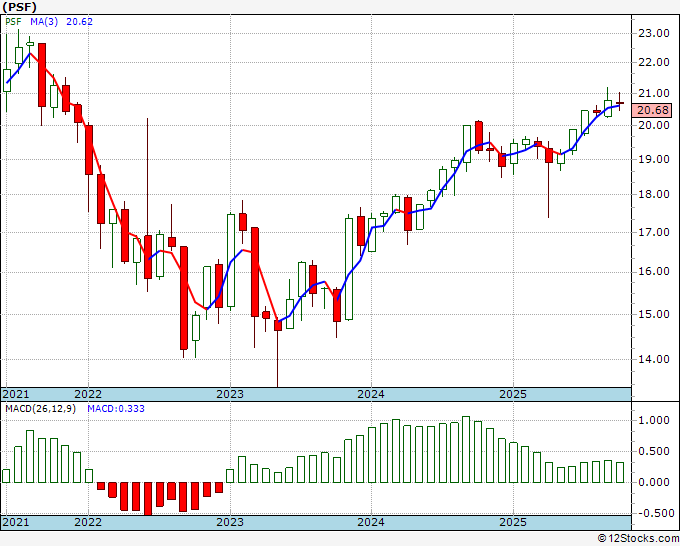Select the 21.00 price axis label
Screen dimensions: 680x546
coord(654,93)
